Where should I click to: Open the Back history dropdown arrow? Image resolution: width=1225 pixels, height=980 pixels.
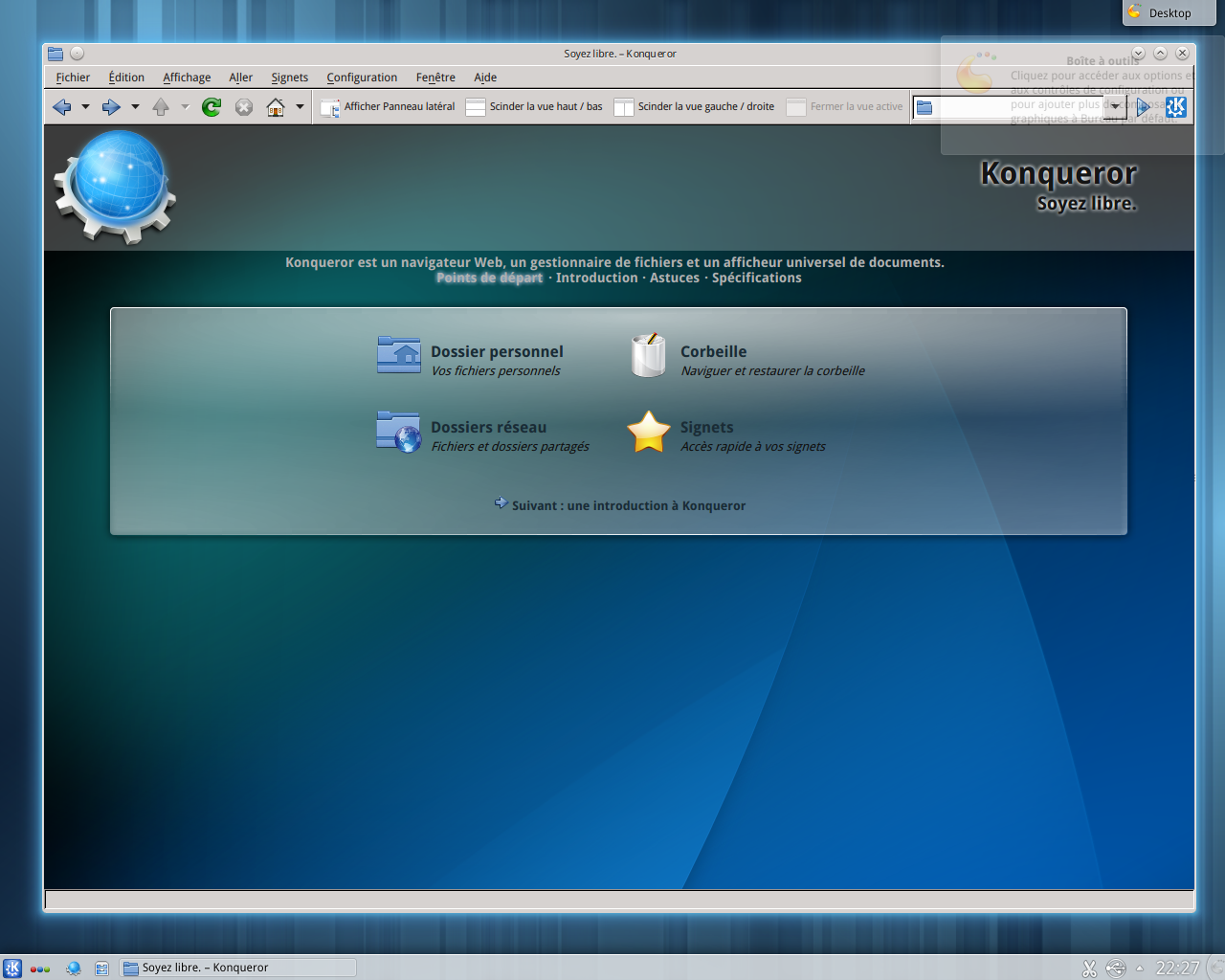pyautogui.click(x=85, y=107)
